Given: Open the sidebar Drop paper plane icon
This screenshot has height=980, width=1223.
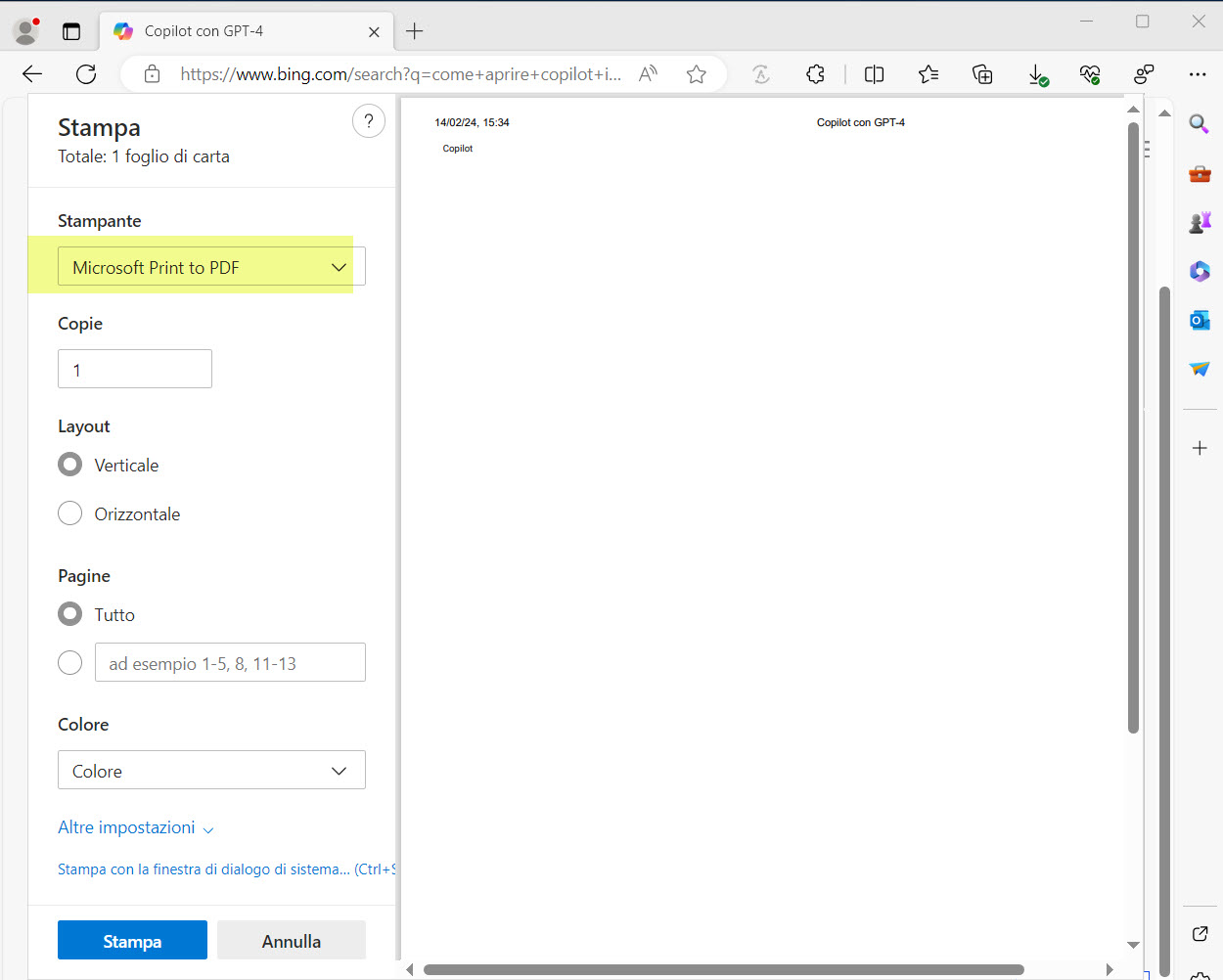Looking at the screenshot, I should 1200,369.
